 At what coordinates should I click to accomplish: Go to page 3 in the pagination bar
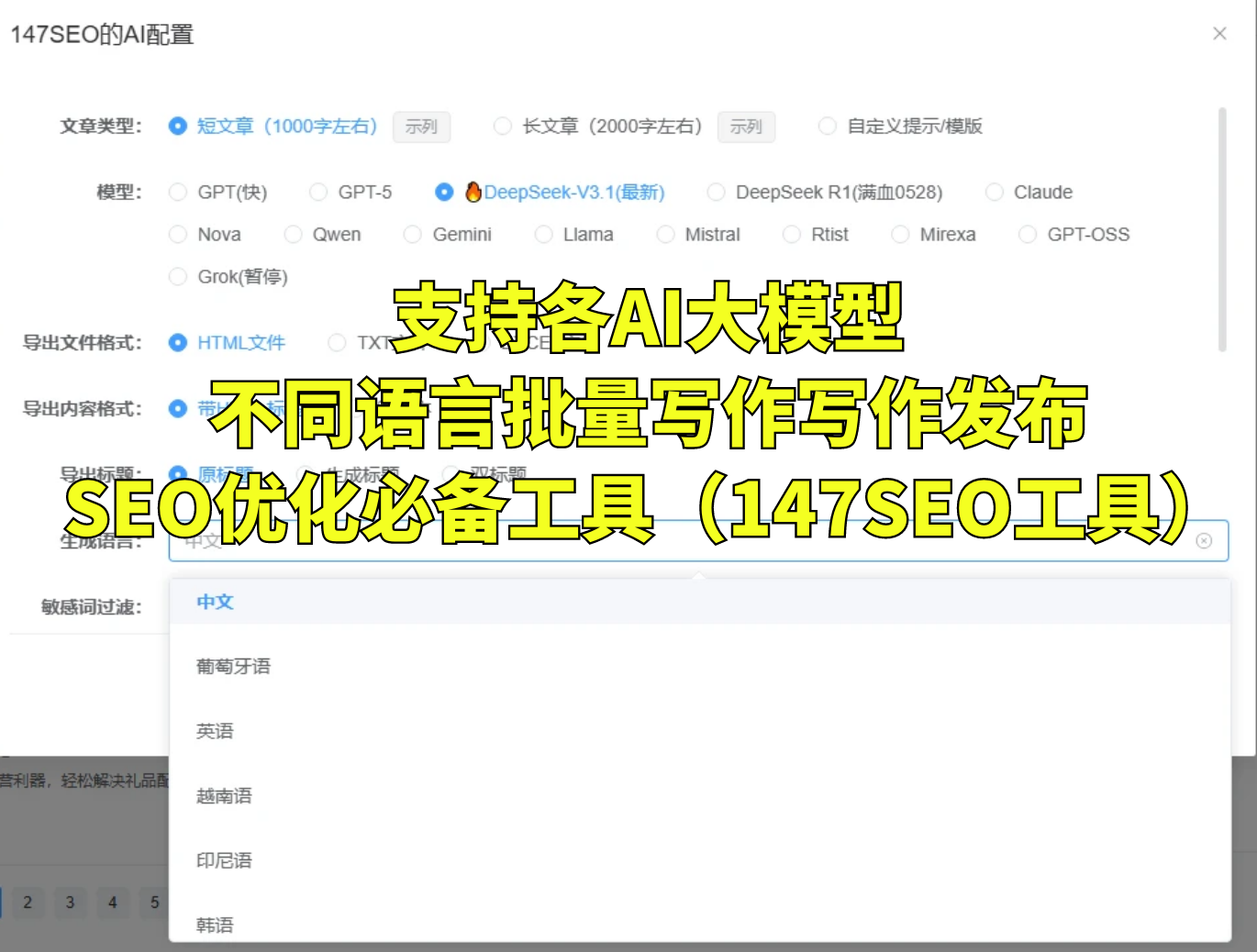click(70, 902)
